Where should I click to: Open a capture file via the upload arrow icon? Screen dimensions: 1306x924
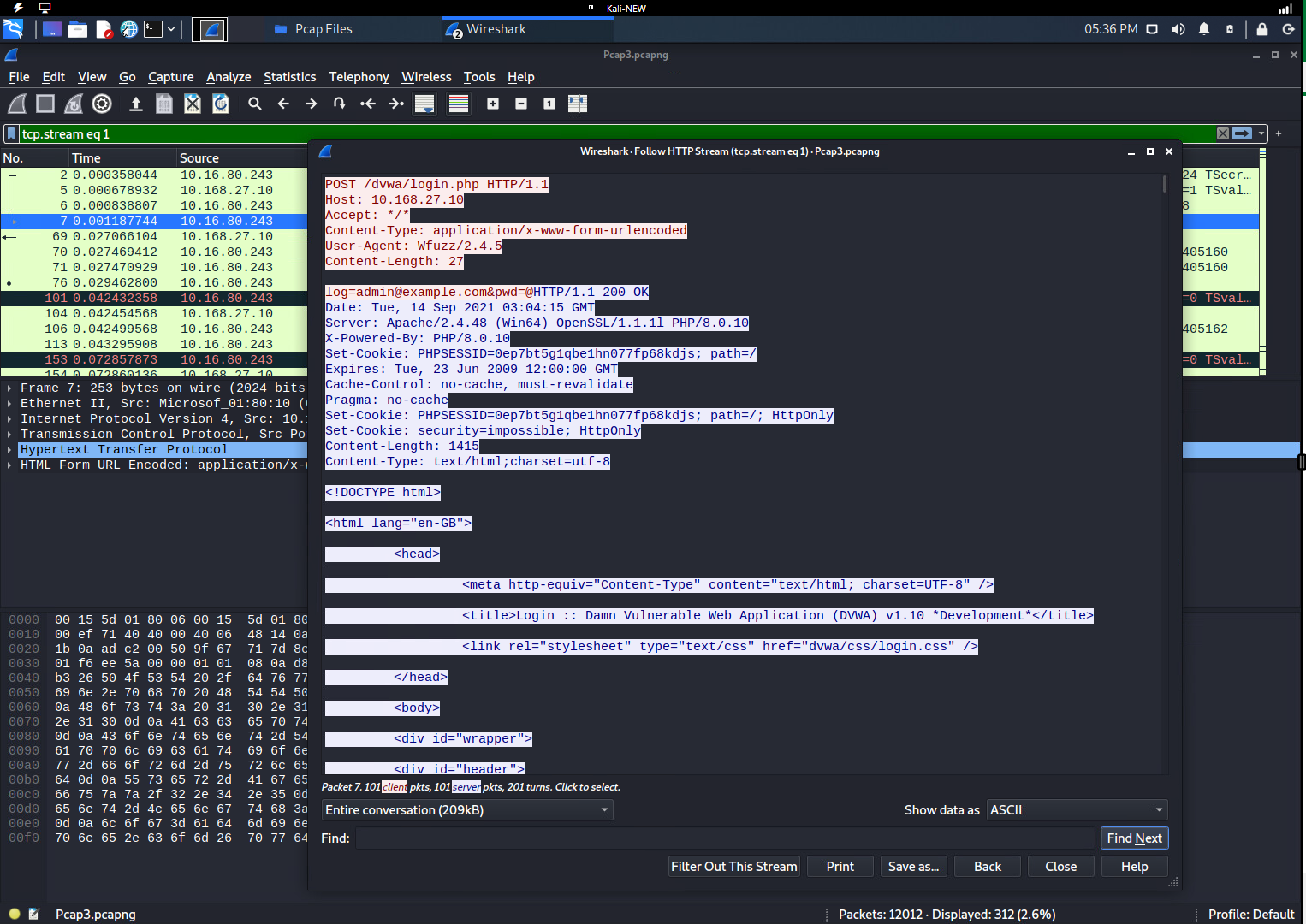click(x=135, y=104)
